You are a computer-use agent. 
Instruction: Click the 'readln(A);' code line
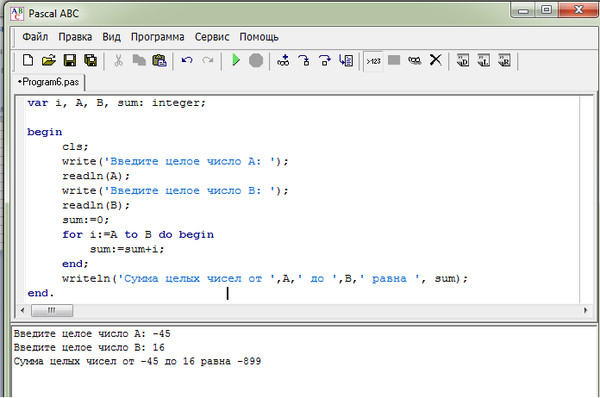click(96, 176)
